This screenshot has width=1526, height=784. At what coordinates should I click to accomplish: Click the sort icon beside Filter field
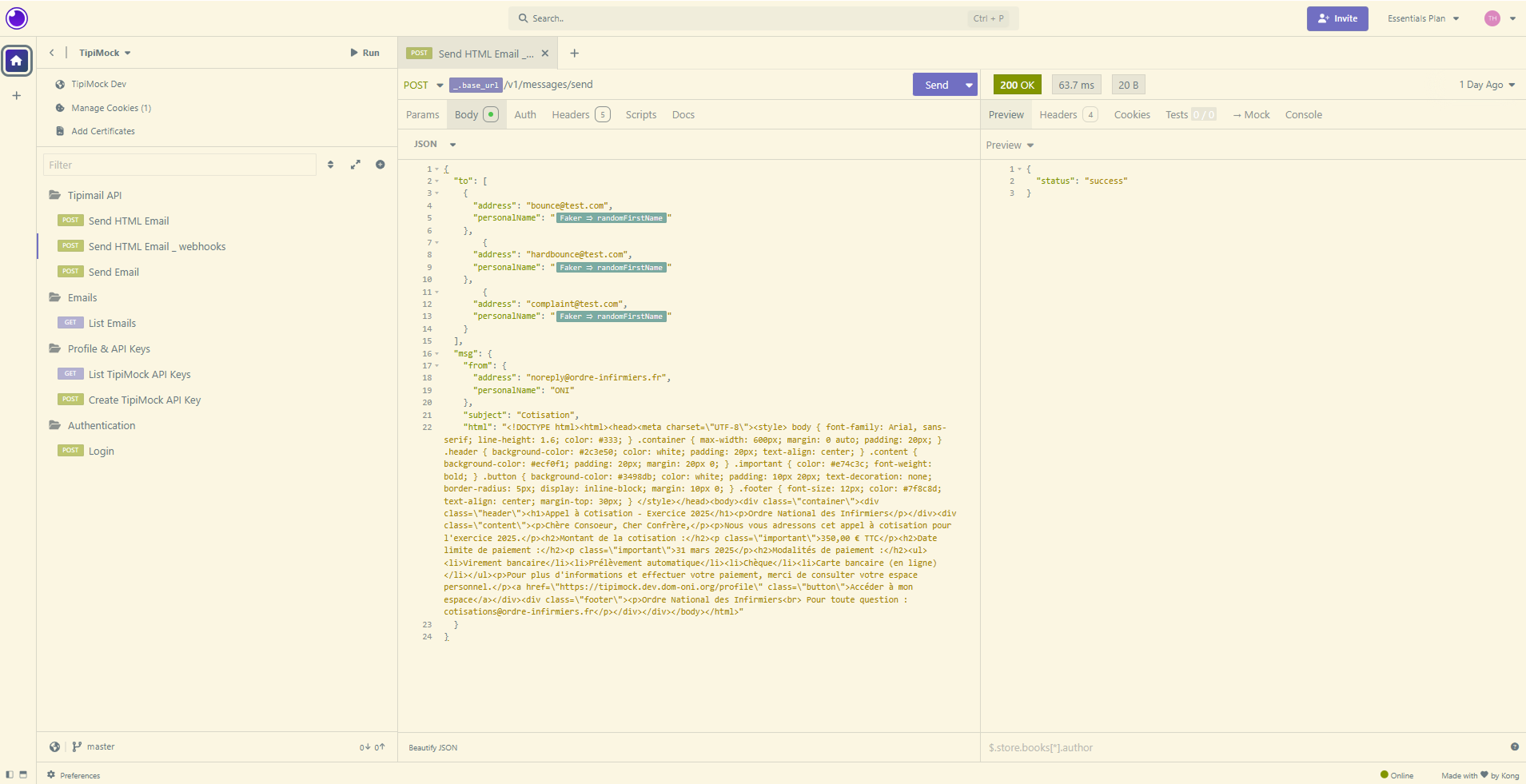click(x=331, y=165)
